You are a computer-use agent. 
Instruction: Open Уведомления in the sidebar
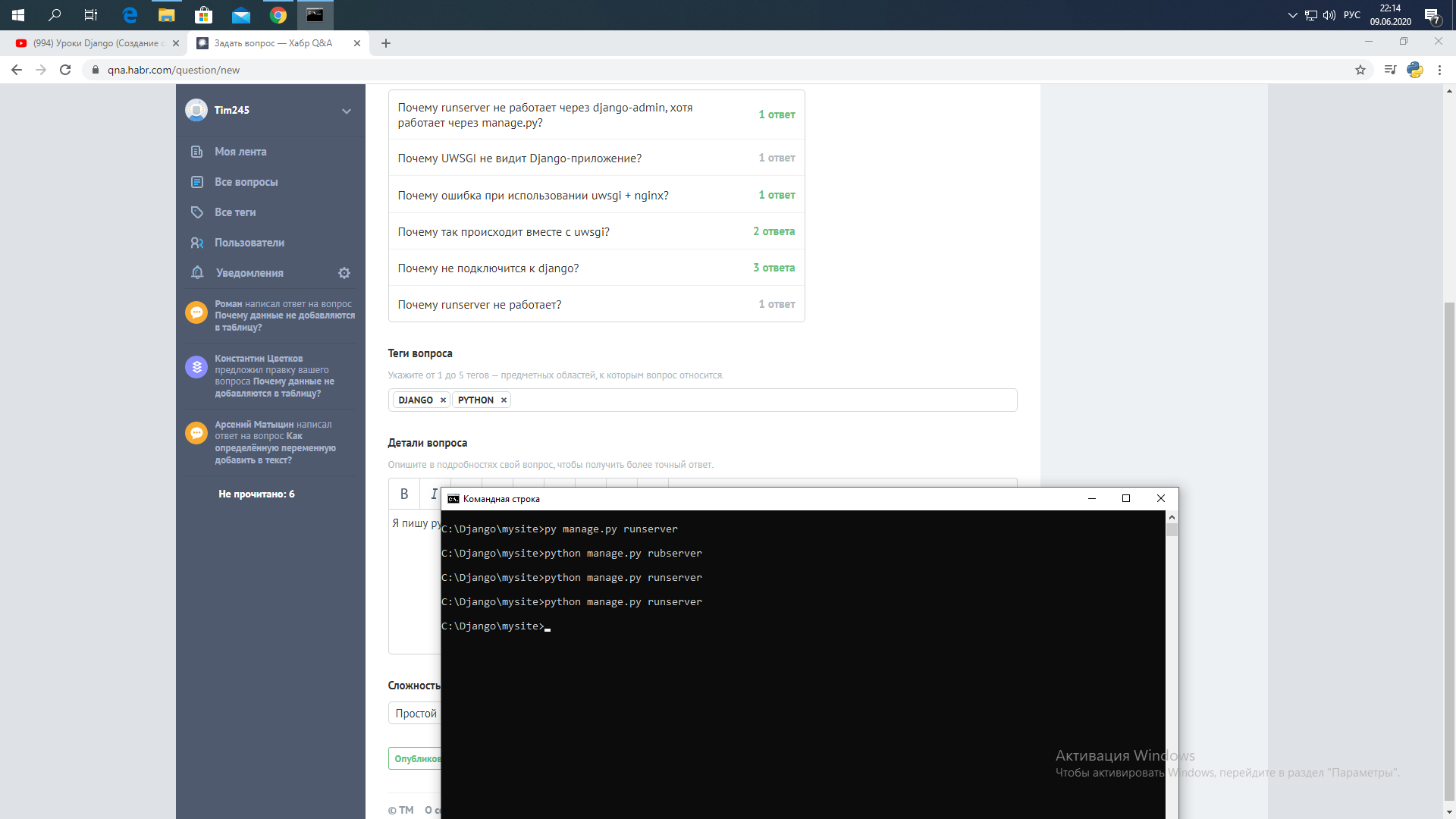pyautogui.click(x=249, y=273)
